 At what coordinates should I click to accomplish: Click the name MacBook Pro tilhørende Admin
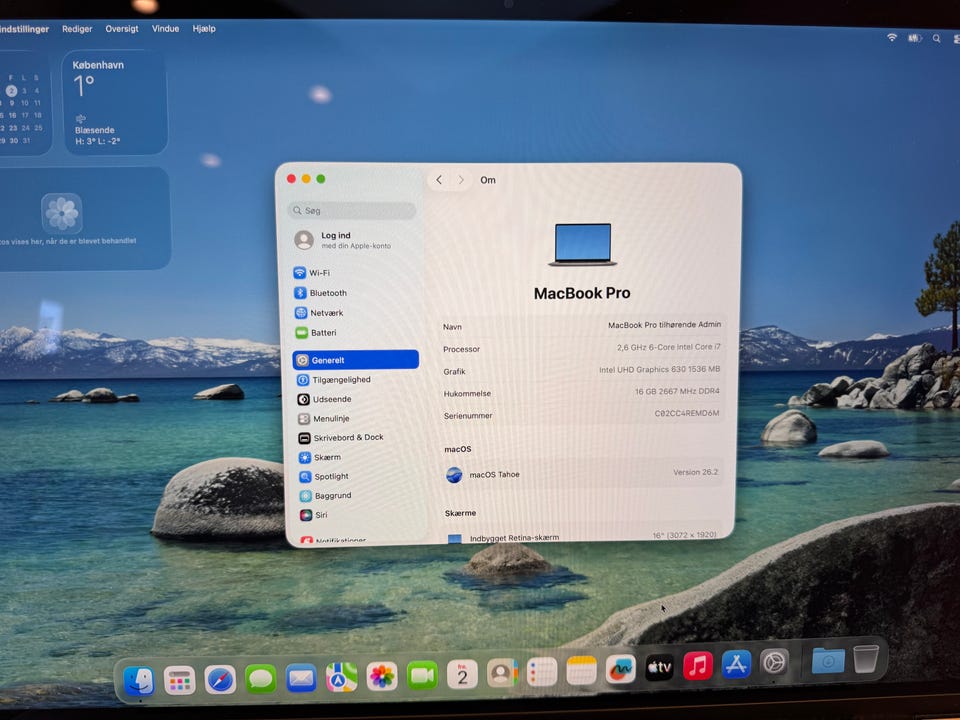point(664,325)
